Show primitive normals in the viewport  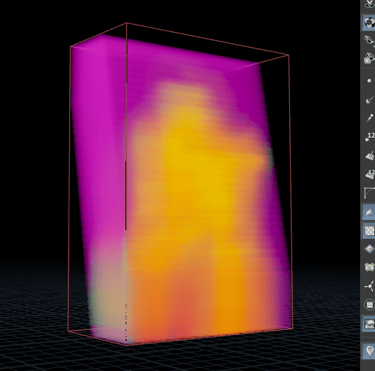[x=369, y=155]
